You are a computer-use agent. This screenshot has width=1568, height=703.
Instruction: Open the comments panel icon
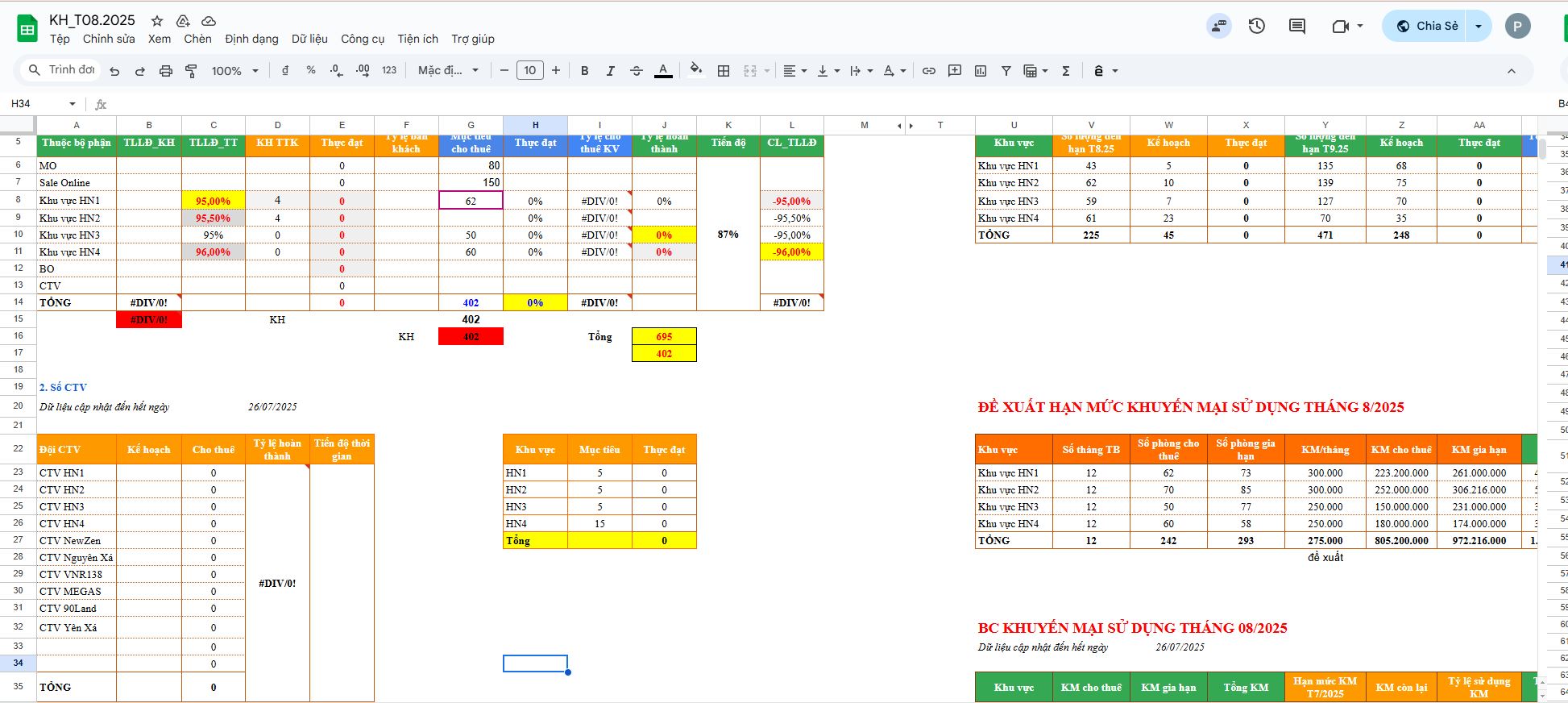1296,26
